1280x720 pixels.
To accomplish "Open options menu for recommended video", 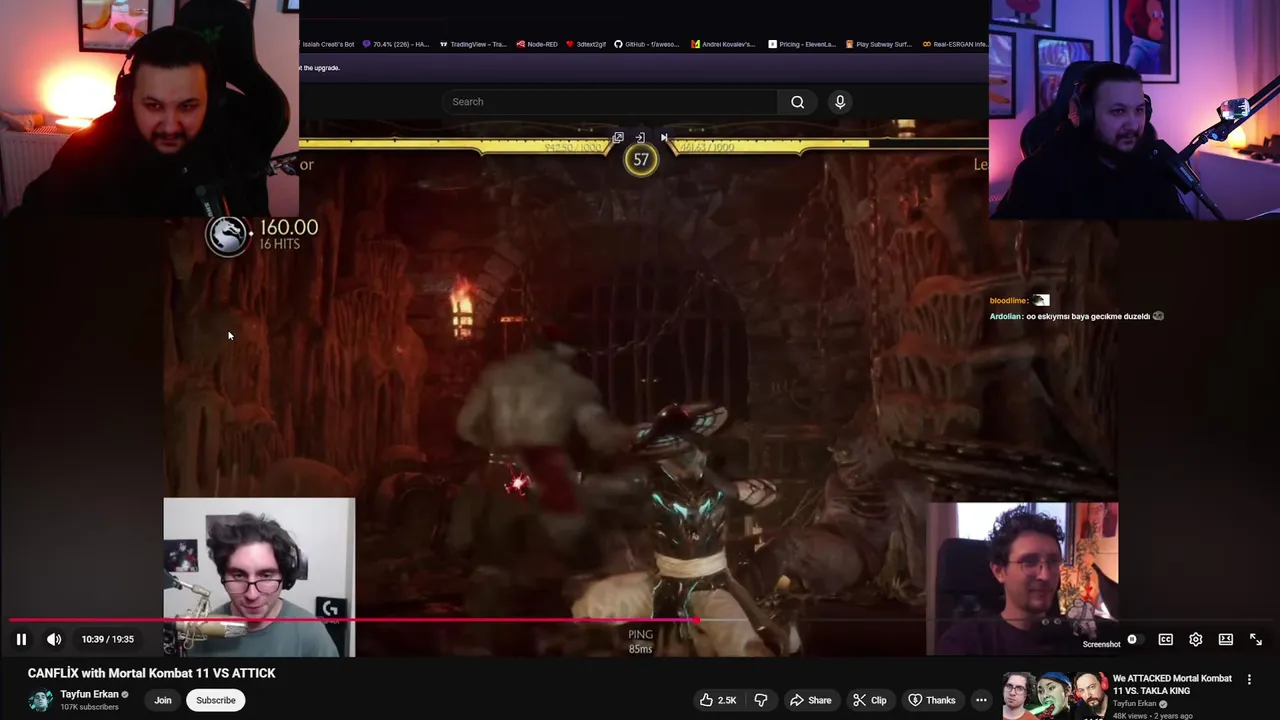I will [1249, 679].
